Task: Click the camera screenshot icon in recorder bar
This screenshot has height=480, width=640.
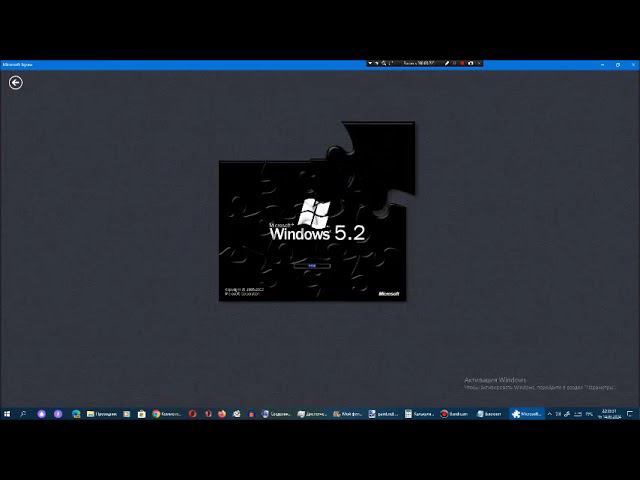Action: (470, 63)
